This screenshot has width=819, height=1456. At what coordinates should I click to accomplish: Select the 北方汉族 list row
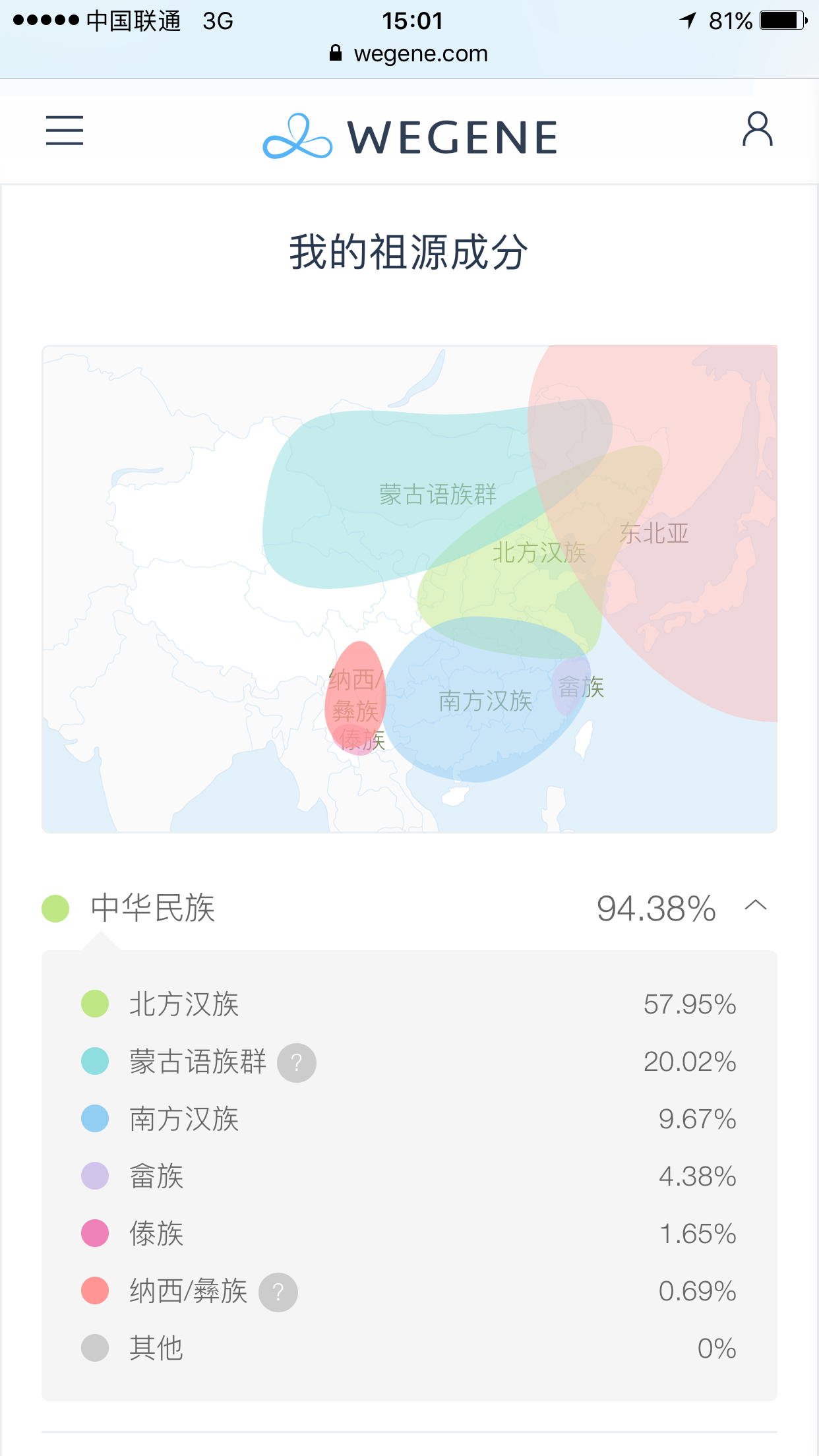click(409, 1004)
